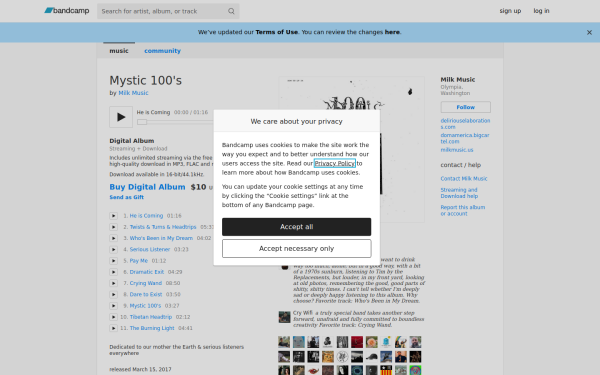Switch to the music tab

(119, 51)
